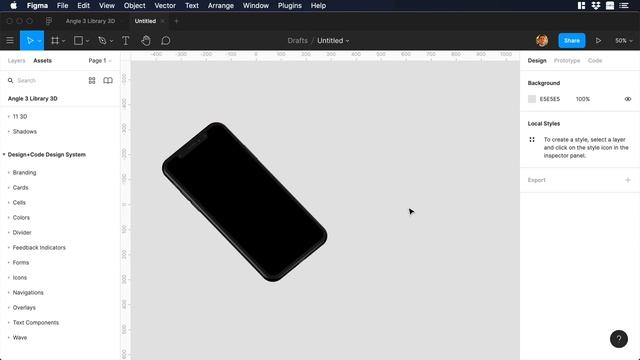Expand the Text Components group
640x360 pixels.
(x=9, y=322)
